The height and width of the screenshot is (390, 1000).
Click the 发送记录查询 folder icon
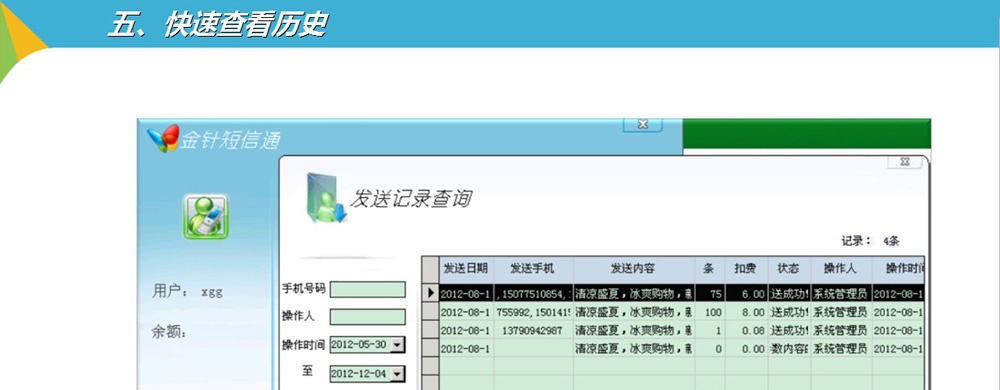(325, 198)
